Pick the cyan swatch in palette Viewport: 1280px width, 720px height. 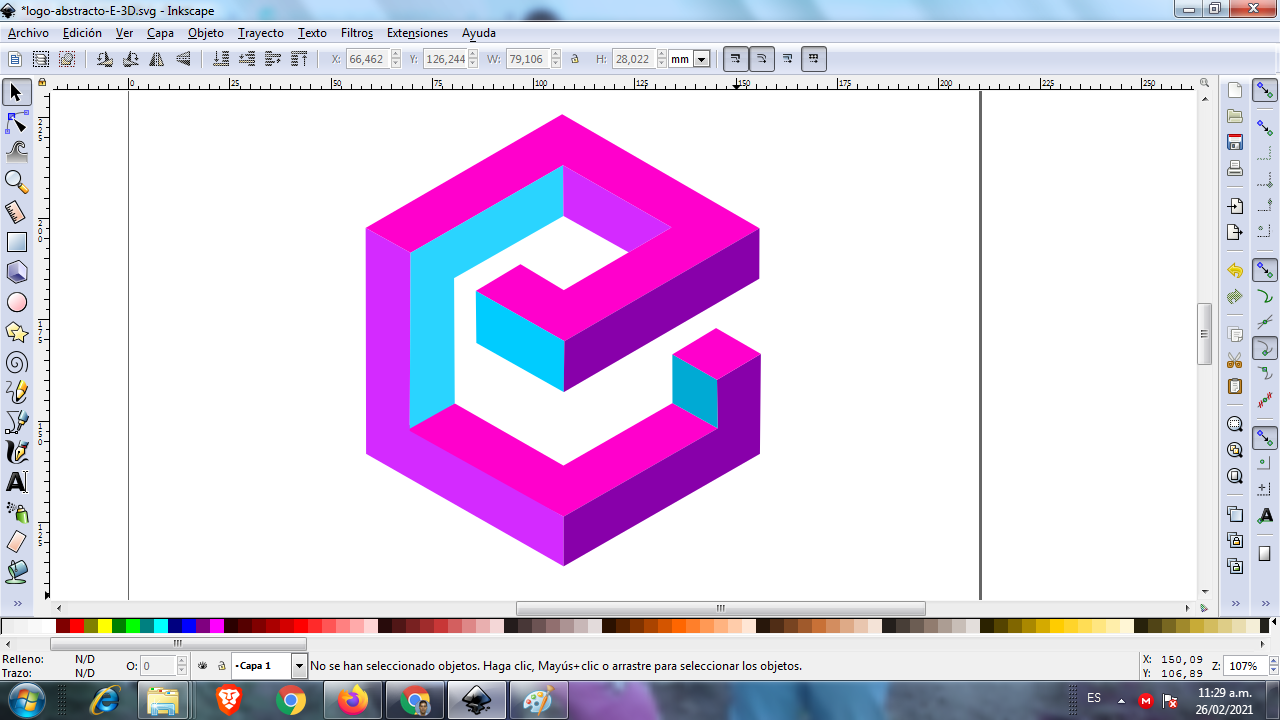160,626
